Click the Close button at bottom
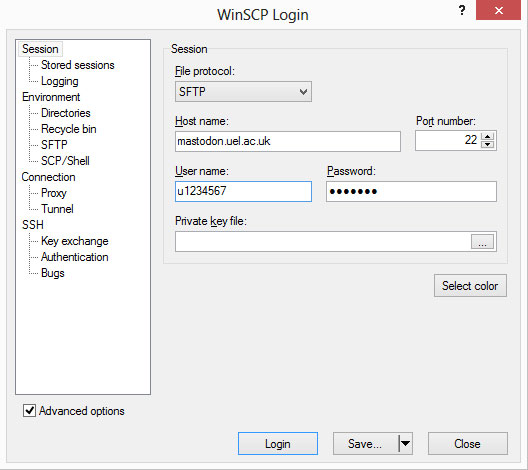The height and width of the screenshot is (470, 528). [x=467, y=443]
